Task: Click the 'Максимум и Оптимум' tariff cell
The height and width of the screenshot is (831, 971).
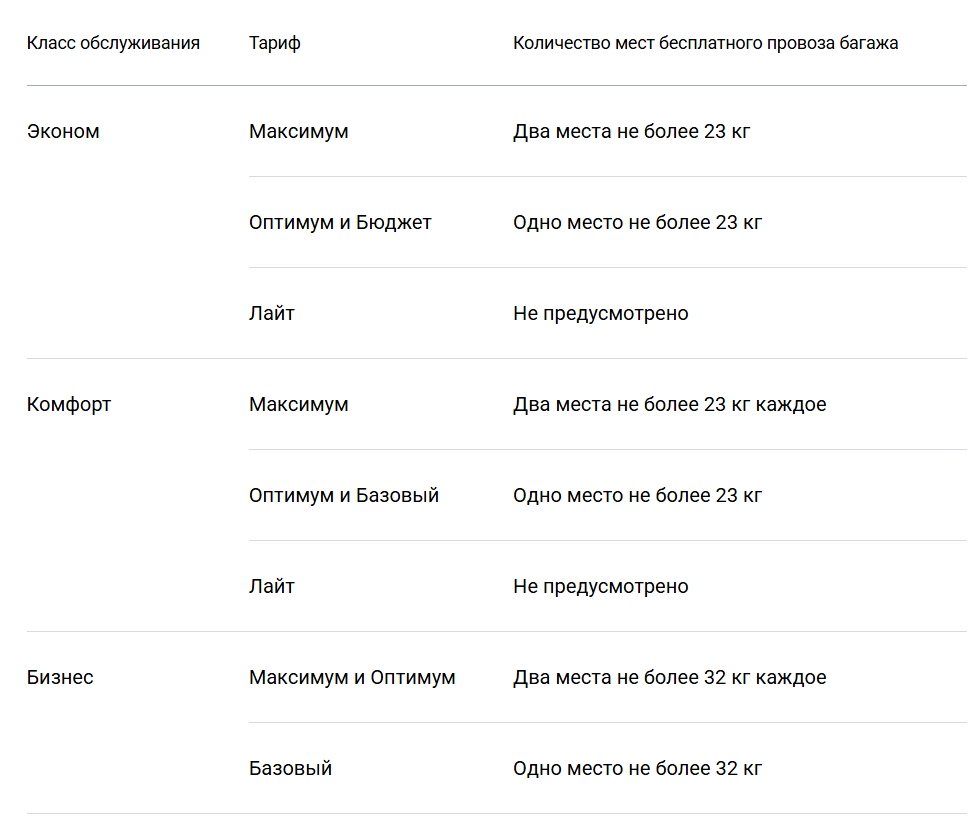Action: (352, 677)
